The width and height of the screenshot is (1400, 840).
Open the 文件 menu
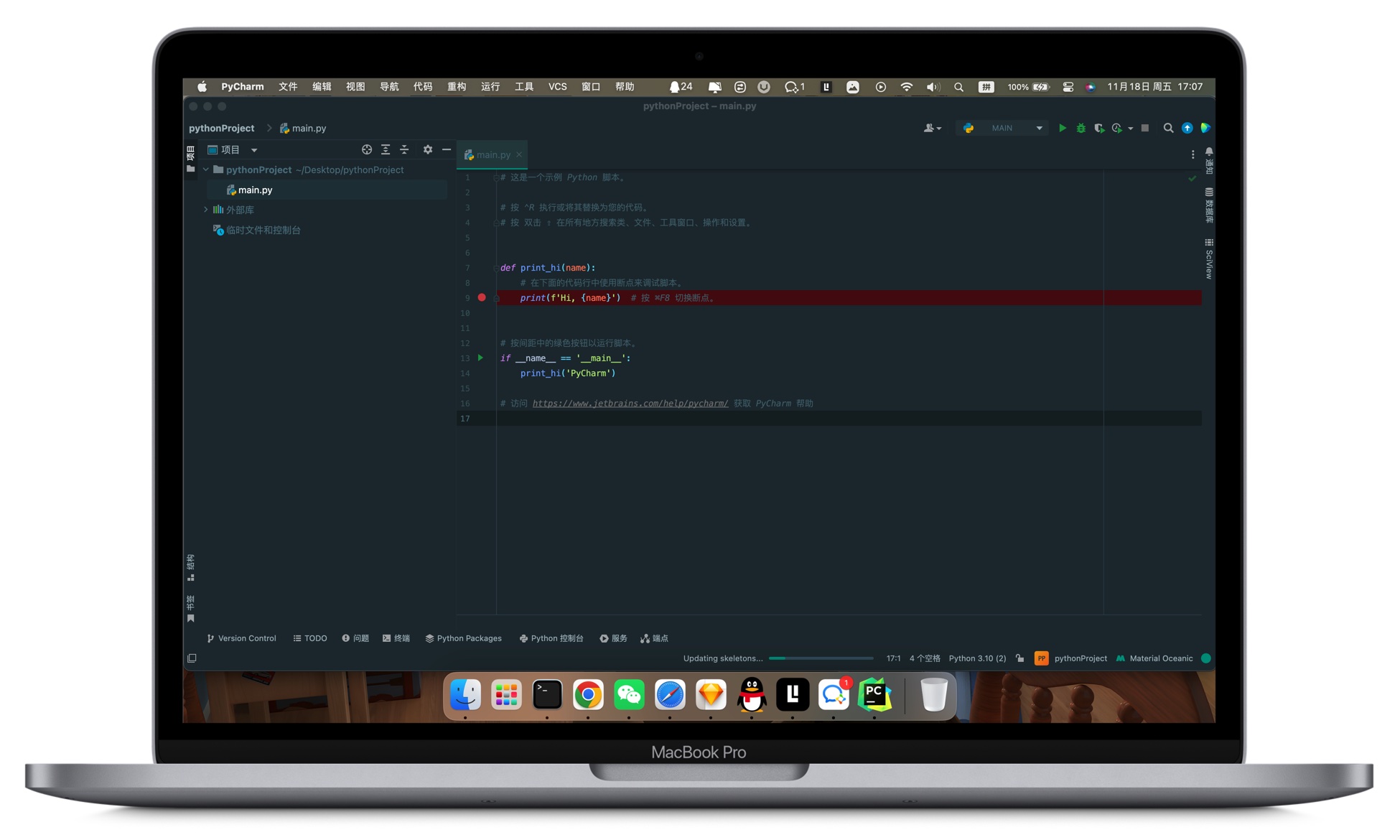(x=288, y=87)
